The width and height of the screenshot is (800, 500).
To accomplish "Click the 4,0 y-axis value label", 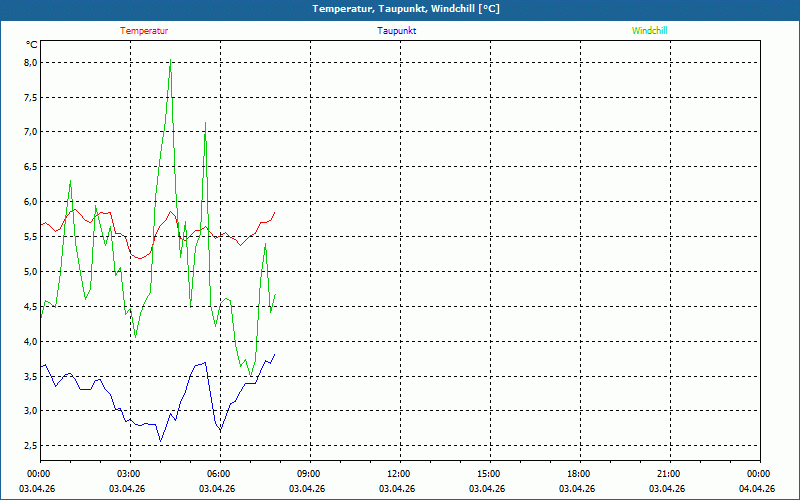I will click(x=30, y=341).
